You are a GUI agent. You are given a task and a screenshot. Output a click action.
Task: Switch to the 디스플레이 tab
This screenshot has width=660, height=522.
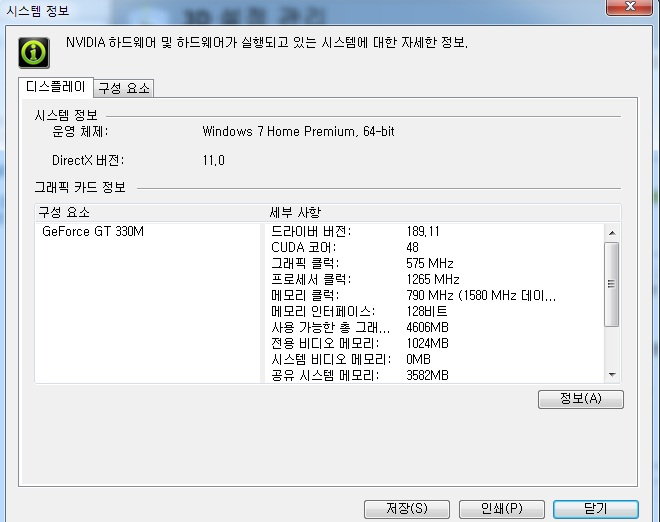click(x=56, y=87)
